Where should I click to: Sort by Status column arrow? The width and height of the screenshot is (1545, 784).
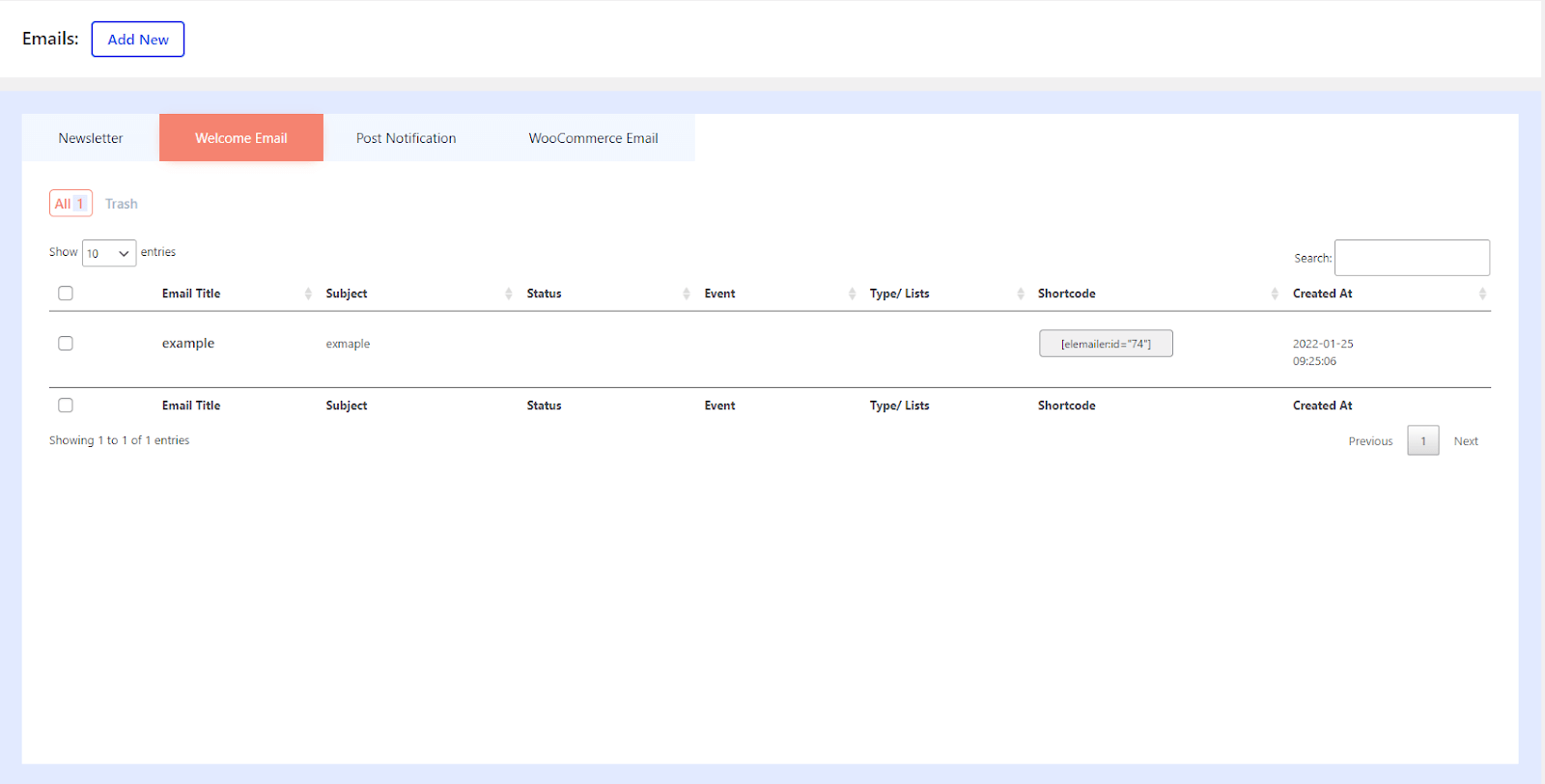687,294
